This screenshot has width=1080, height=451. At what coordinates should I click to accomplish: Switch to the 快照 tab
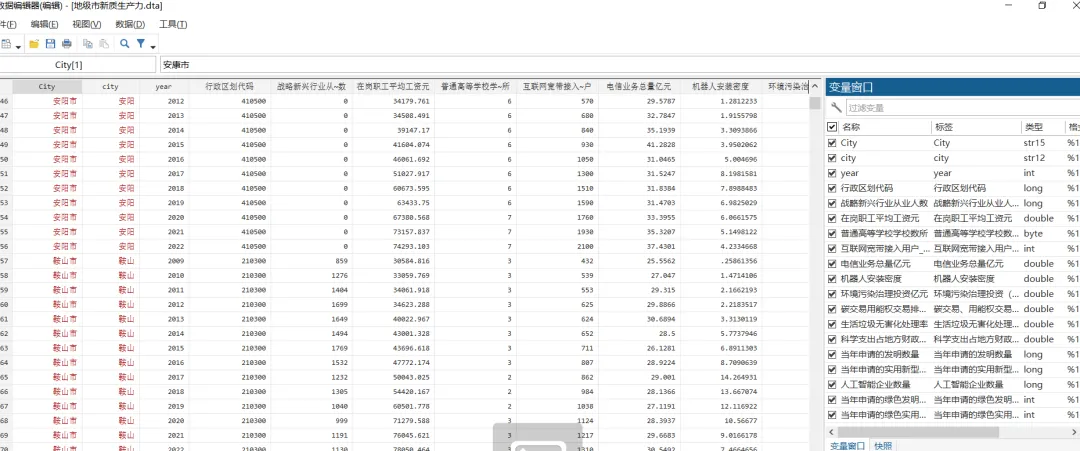tap(883, 445)
